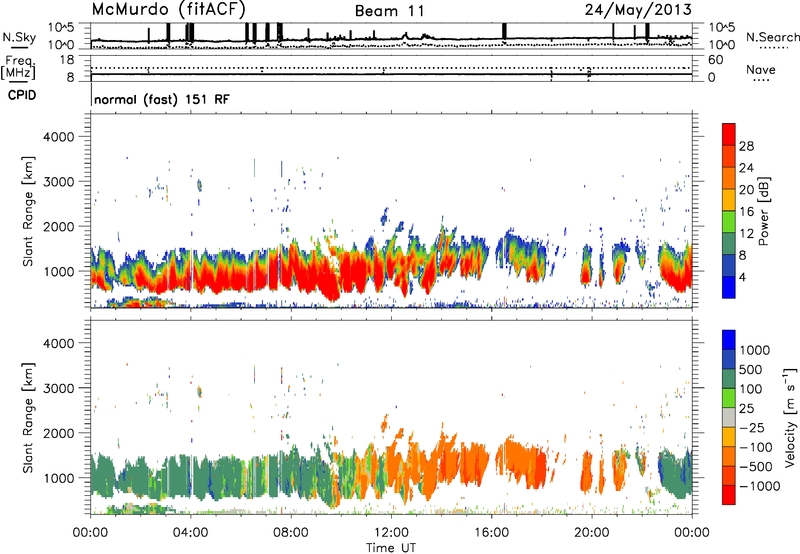Pick the 500–1000 blue Velocity swatch

click(729, 359)
